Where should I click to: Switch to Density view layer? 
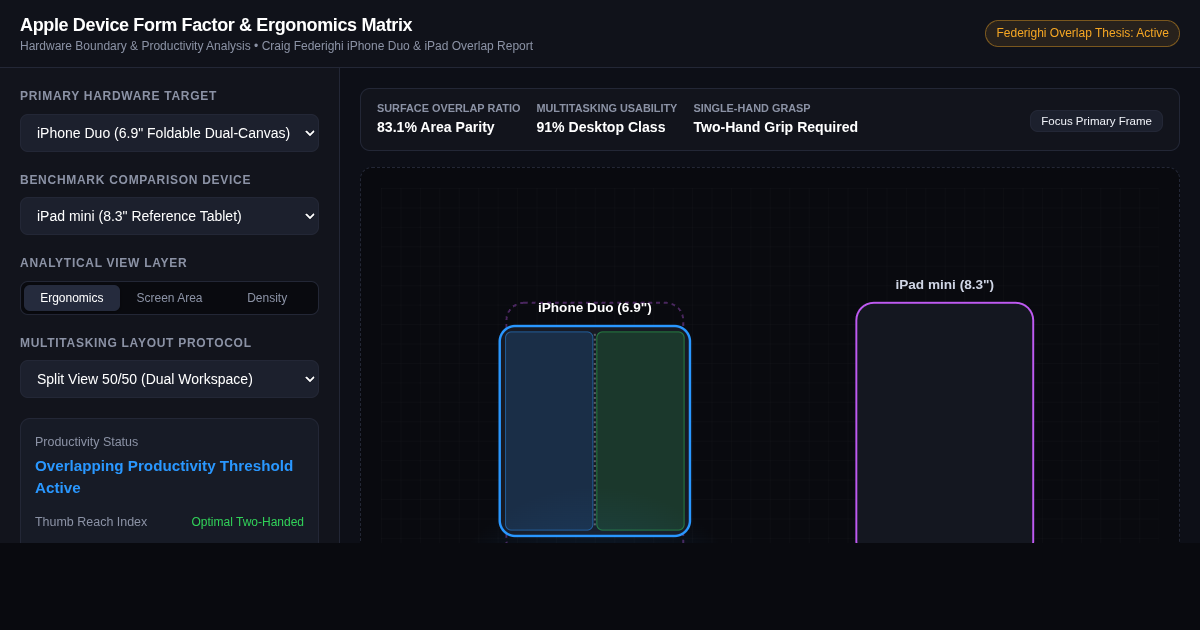coord(267,298)
